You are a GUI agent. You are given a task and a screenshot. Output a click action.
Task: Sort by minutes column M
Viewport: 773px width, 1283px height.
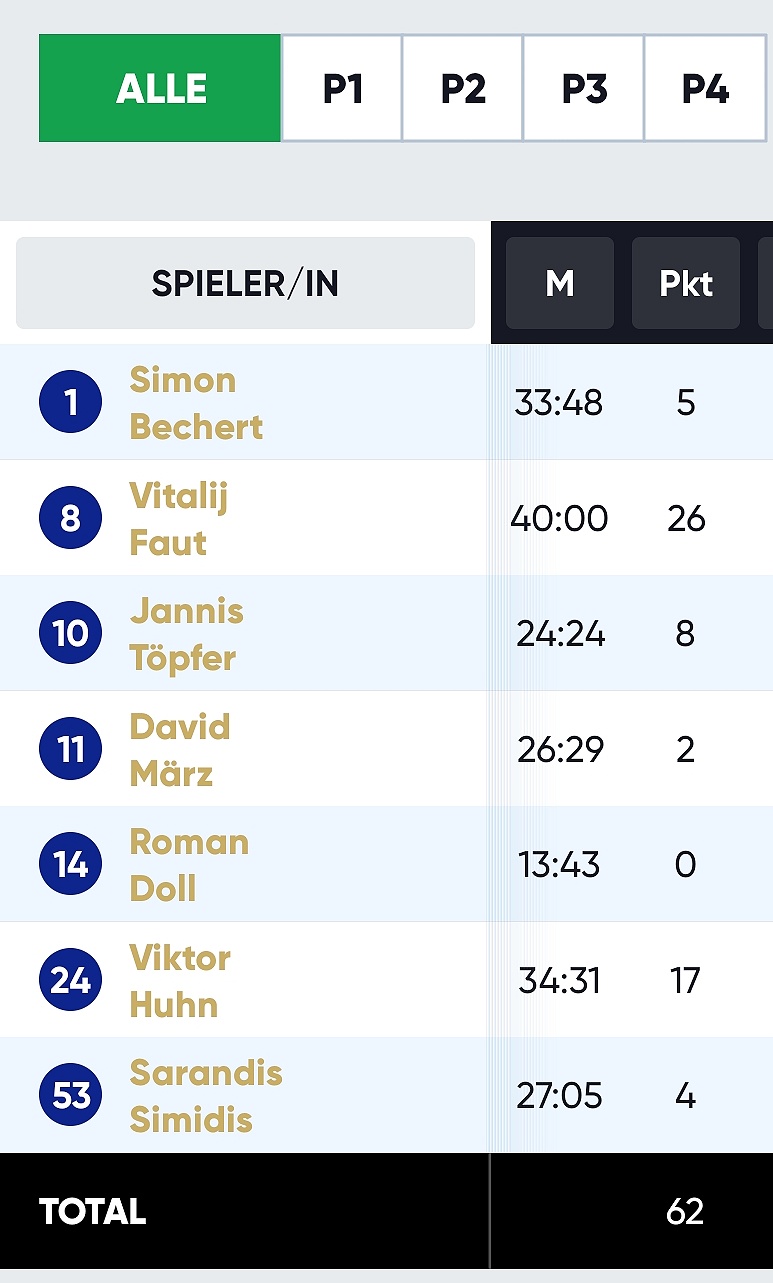pos(560,283)
